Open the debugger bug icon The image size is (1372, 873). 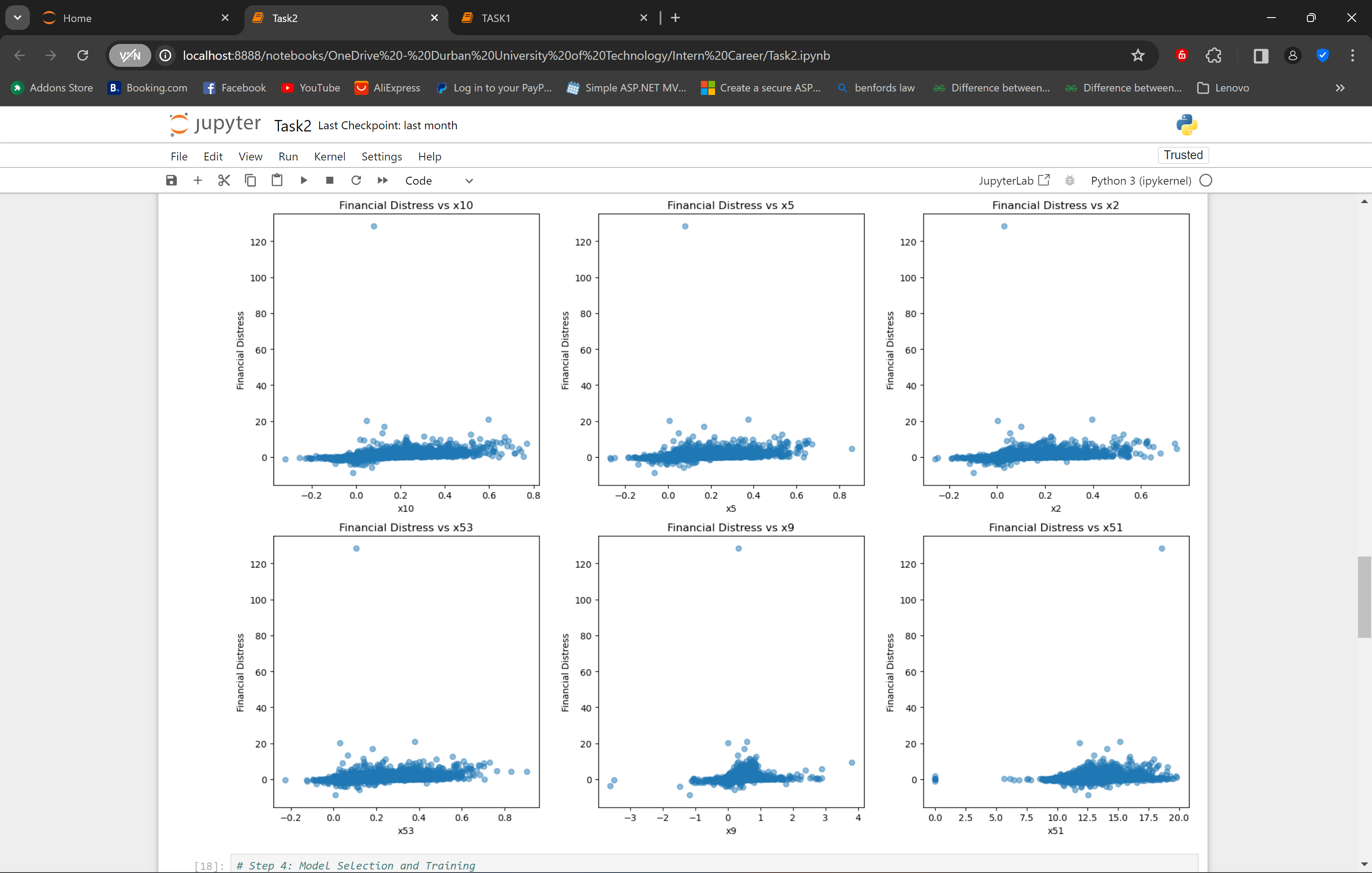pos(1069,181)
